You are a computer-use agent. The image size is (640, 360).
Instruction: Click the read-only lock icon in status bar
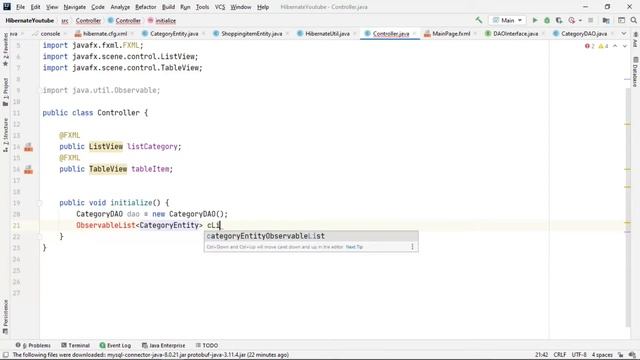(x=620, y=355)
